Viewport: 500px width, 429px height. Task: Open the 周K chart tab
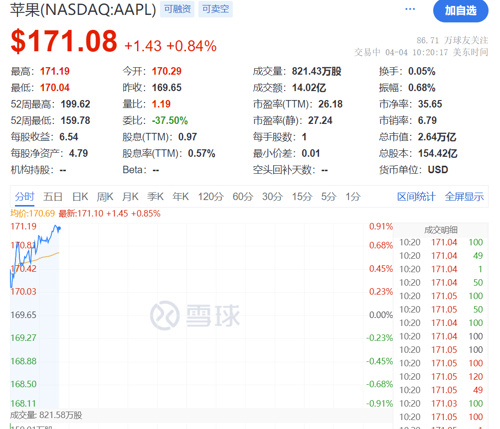[x=105, y=197]
